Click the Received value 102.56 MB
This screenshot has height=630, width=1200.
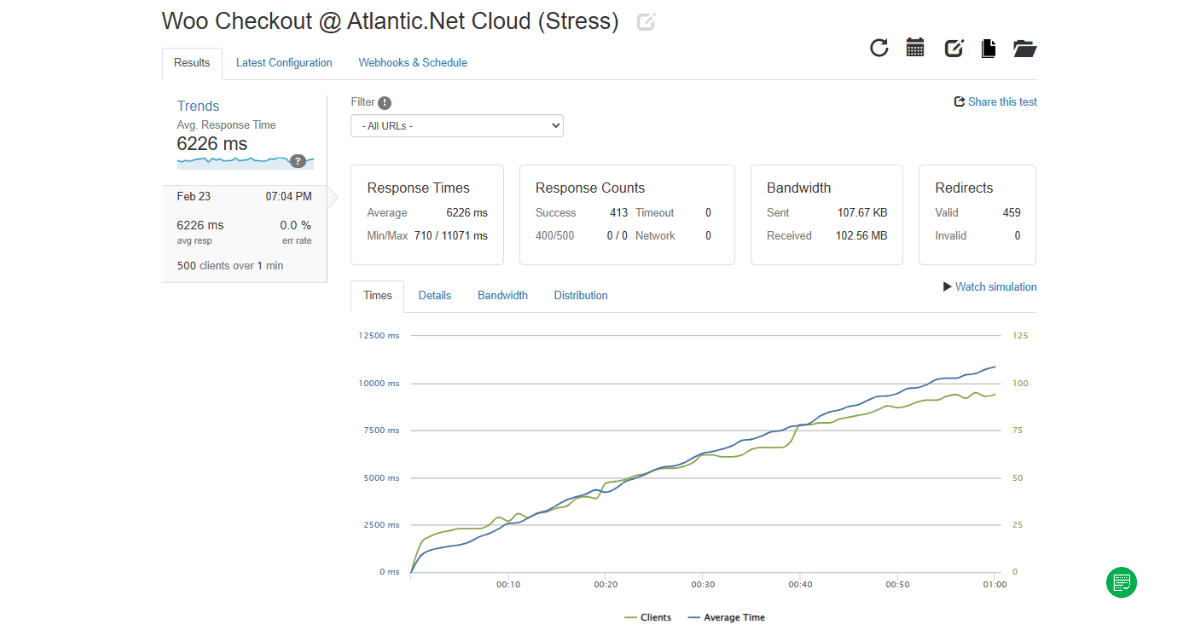[x=861, y=236]
